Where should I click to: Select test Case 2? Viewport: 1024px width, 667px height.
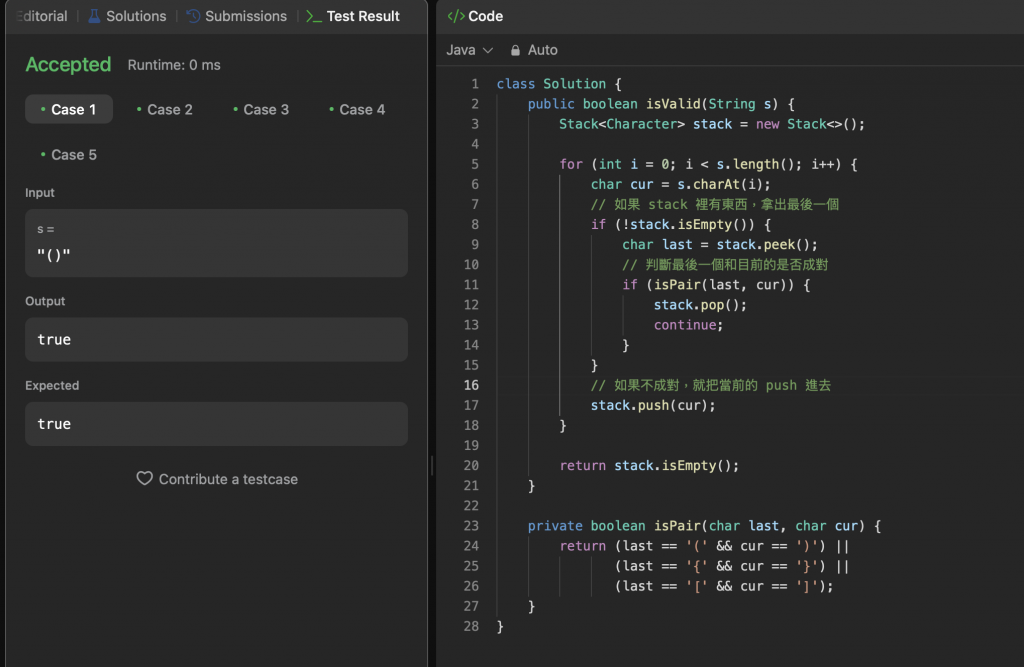165,109
